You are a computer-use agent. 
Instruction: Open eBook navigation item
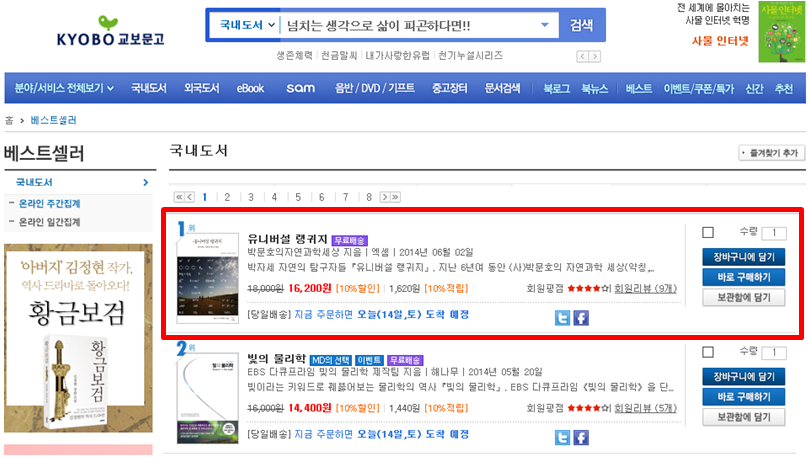click(x=250, y=88)
